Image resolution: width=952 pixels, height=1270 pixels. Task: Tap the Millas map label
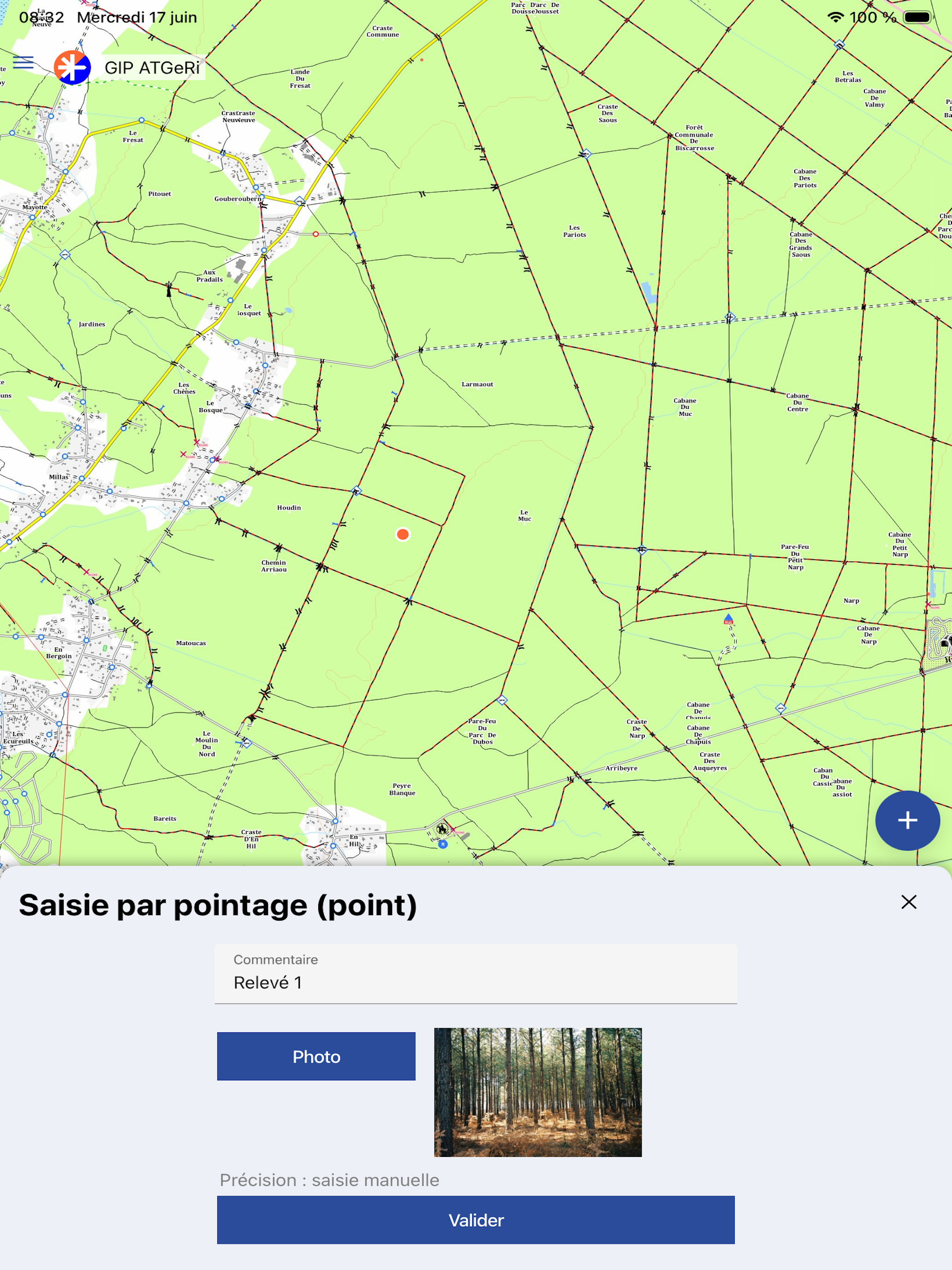59,477
